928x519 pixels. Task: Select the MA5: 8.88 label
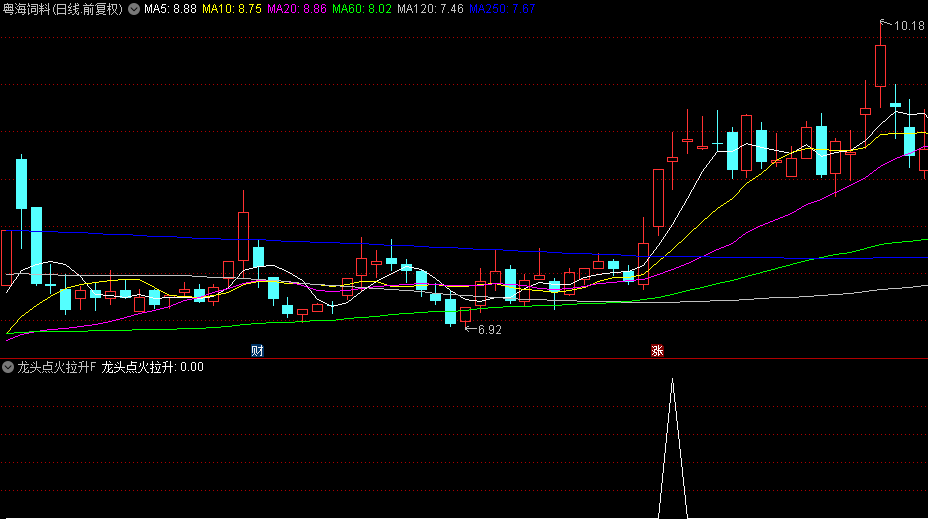[170, 9]
